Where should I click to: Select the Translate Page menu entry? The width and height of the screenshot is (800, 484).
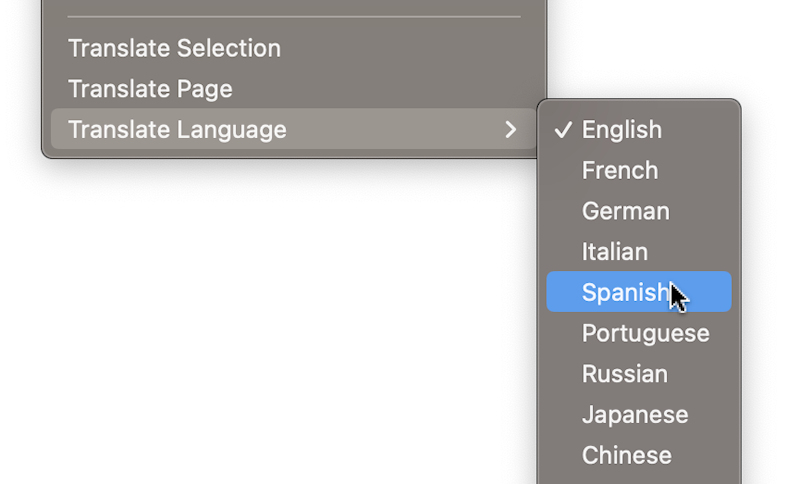pyautogui.click(x=150, y=89)
